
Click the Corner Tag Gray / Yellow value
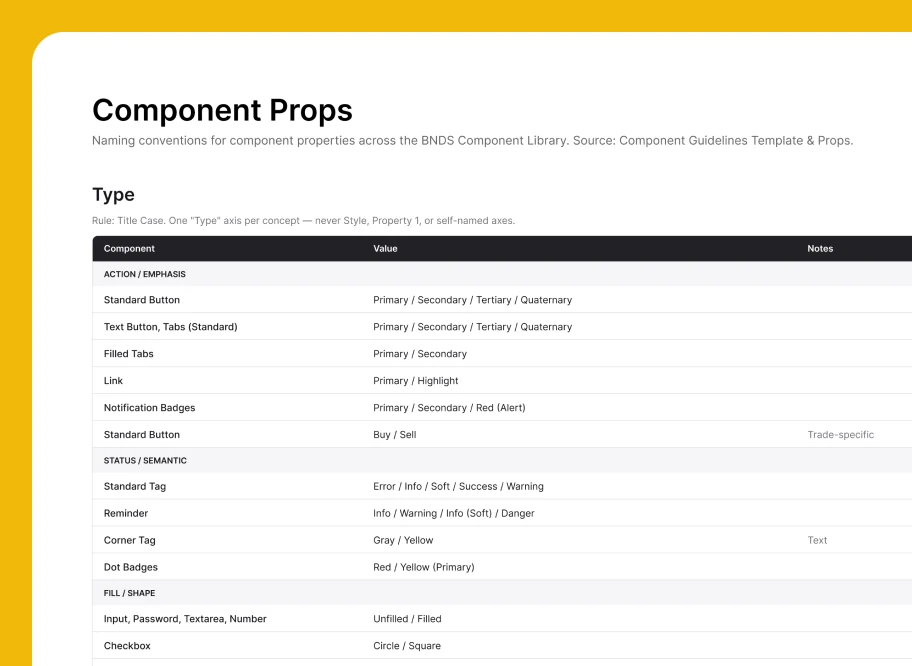(x=403, y=540)
